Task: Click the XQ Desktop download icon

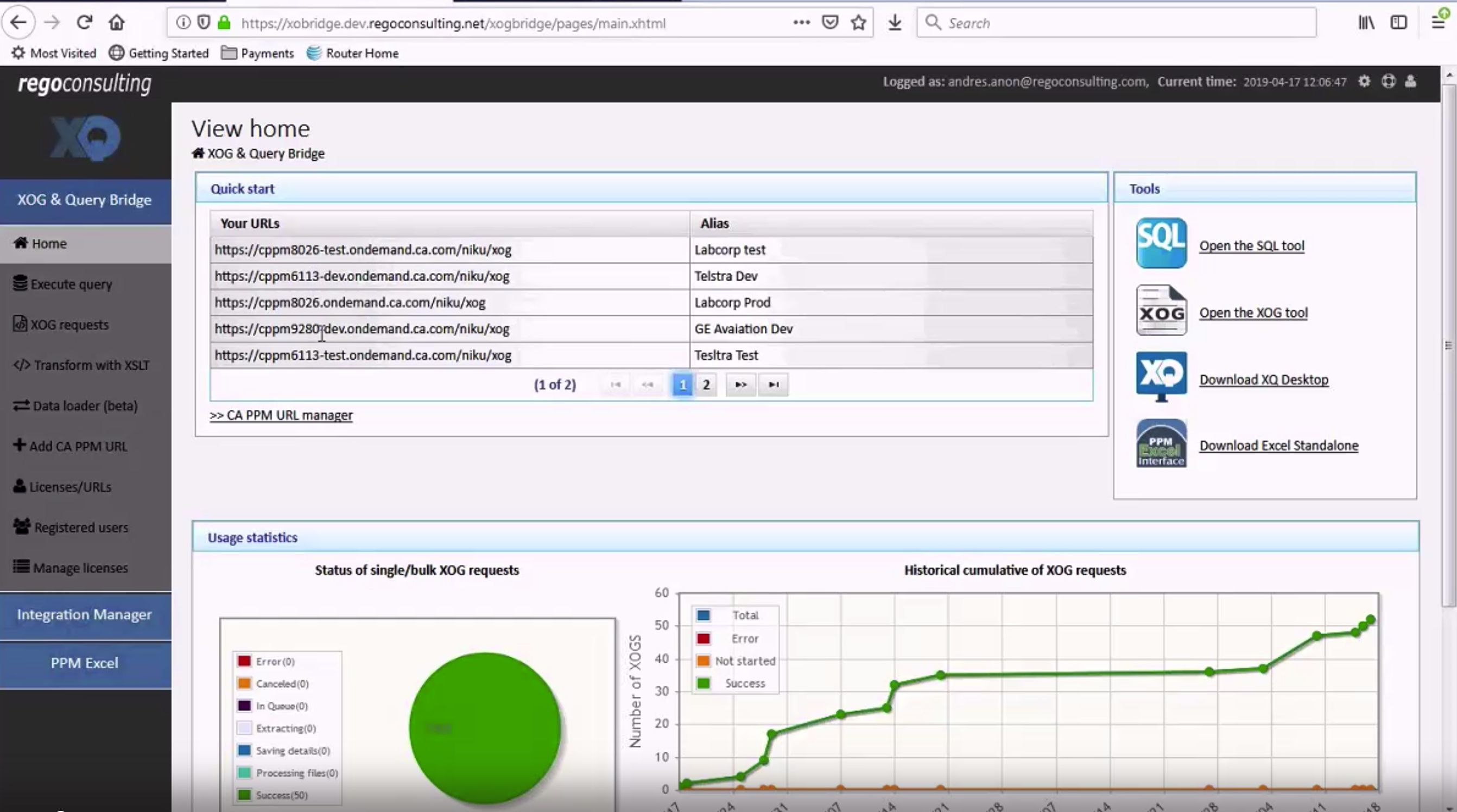Action: 1161,377
